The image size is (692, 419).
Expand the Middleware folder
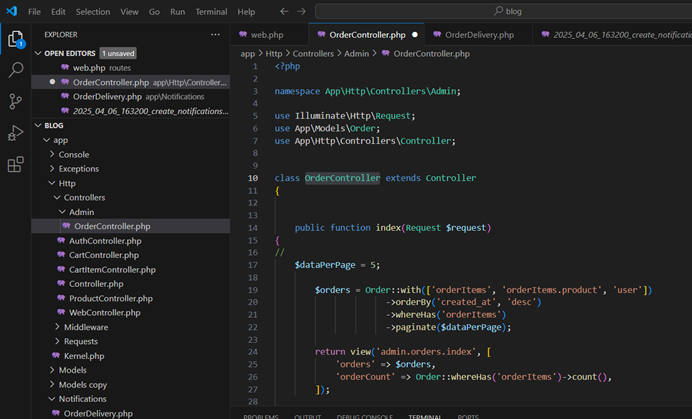click(x=86, y=327)
